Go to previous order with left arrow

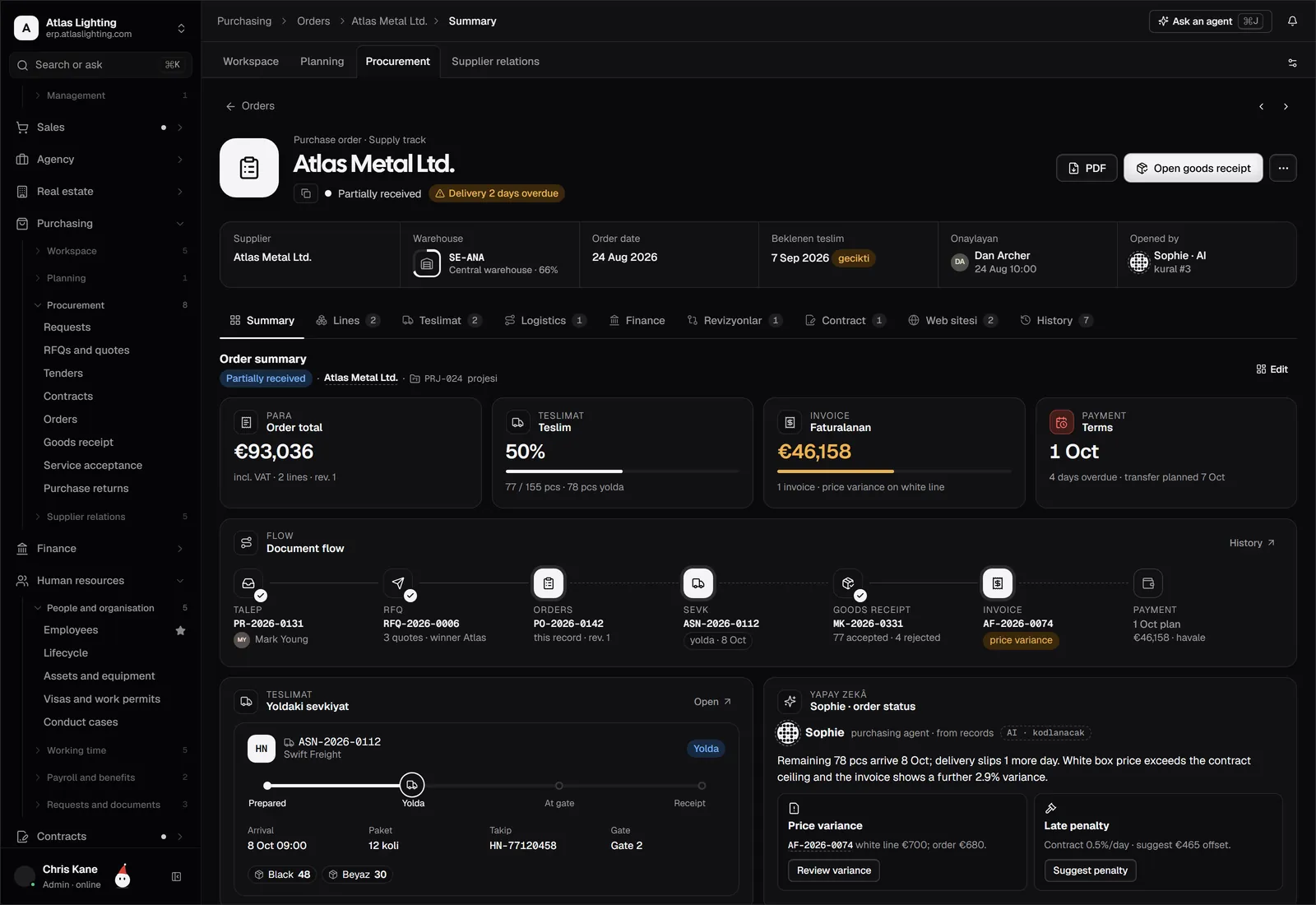click(x=1261, y=107)
